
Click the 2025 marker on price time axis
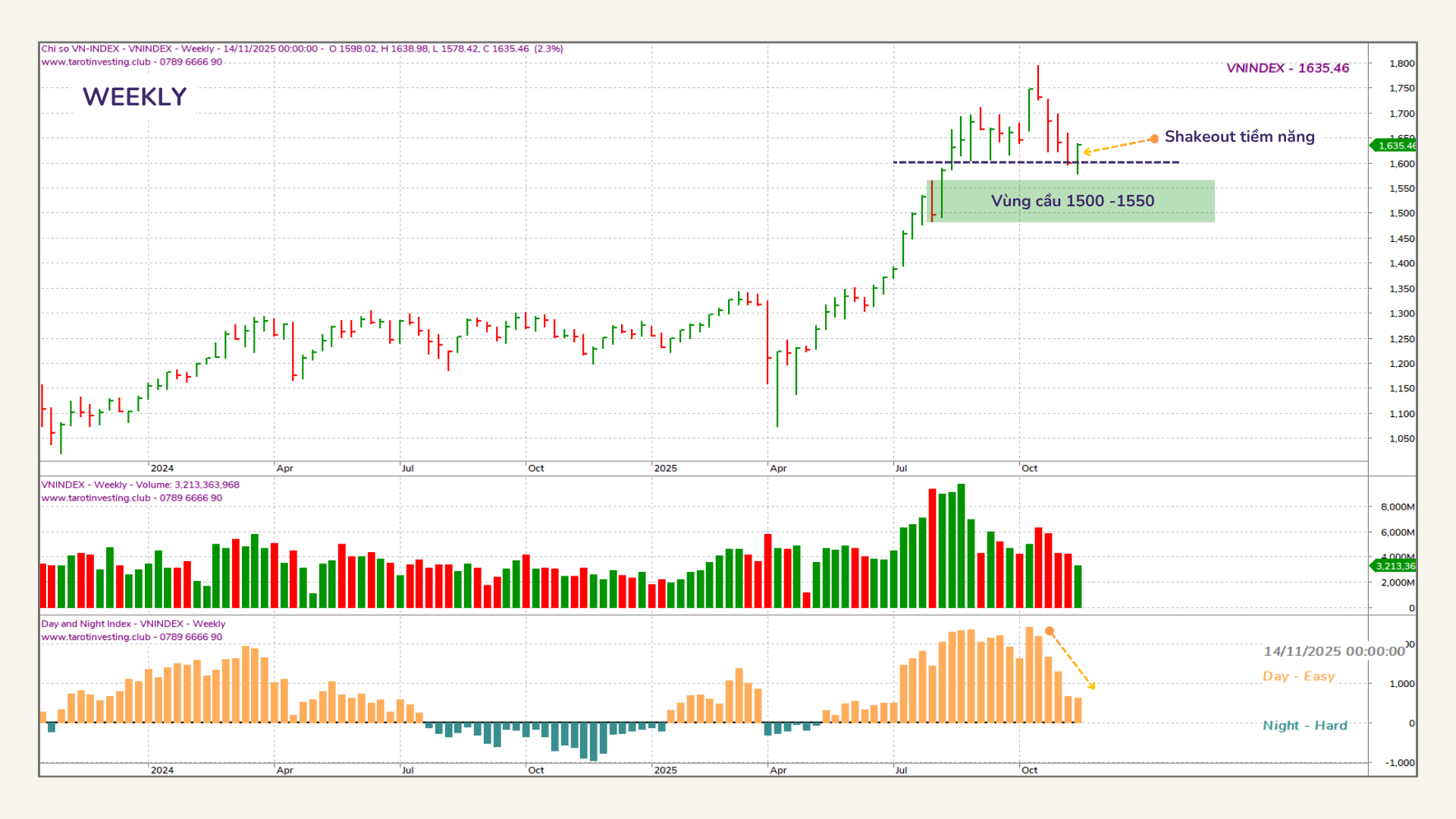(x=665, y=468)
